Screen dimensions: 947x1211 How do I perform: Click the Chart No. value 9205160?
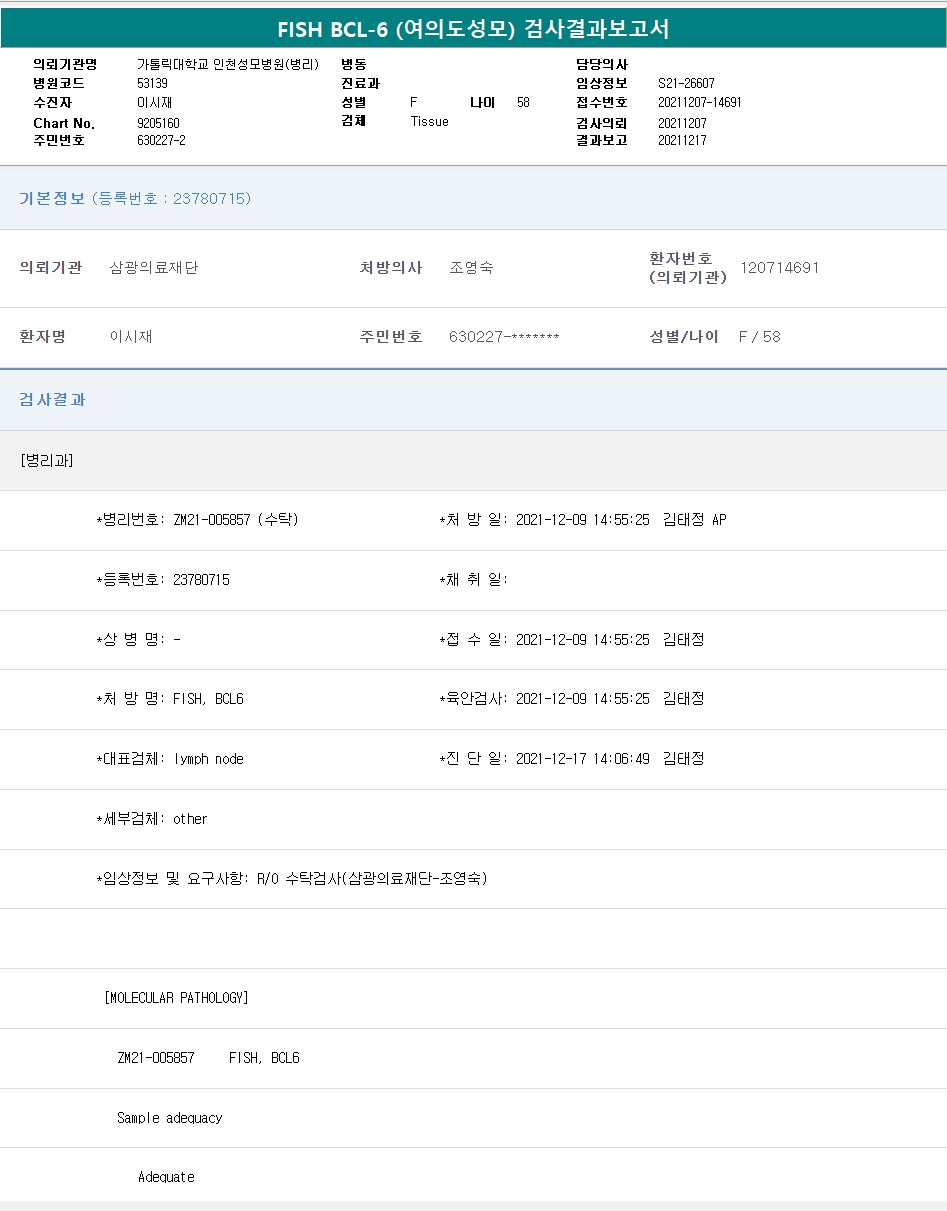point(158,123)
